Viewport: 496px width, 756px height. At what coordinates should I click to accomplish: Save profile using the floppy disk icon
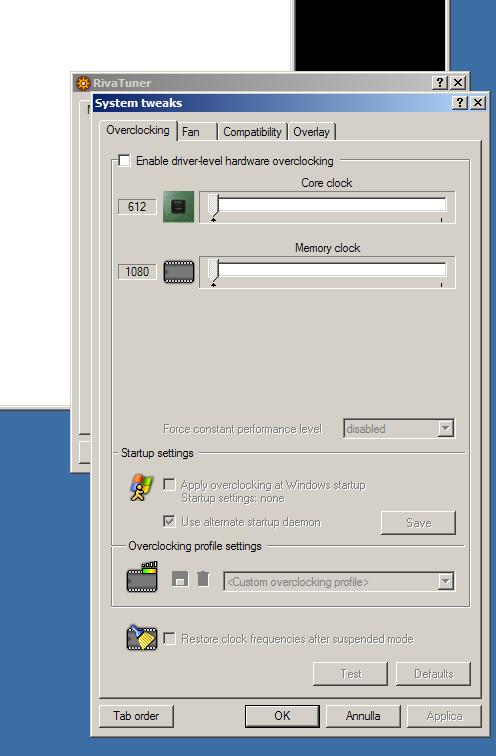pos(180,579)
